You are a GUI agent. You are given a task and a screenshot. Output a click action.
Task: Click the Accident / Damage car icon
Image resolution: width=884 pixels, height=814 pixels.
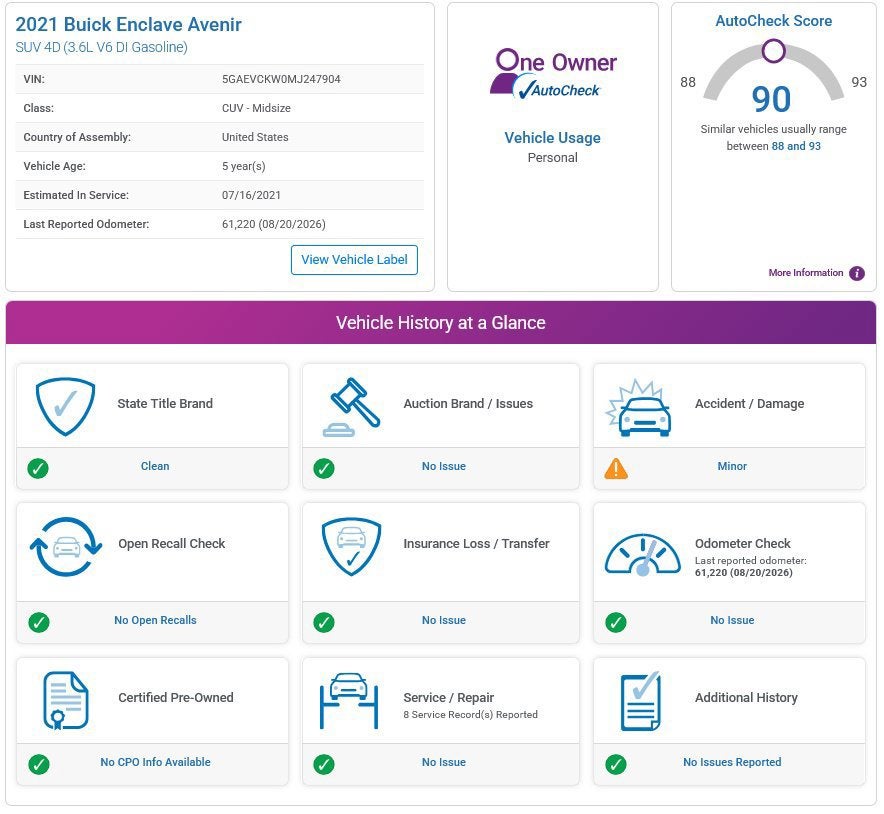(639, 408)
